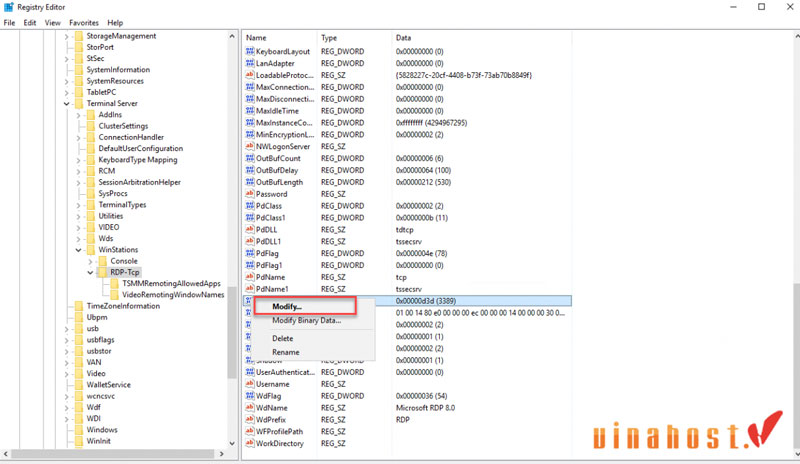Click the PdName string value icon
800x464 pixels.
(x=249, y=277)
